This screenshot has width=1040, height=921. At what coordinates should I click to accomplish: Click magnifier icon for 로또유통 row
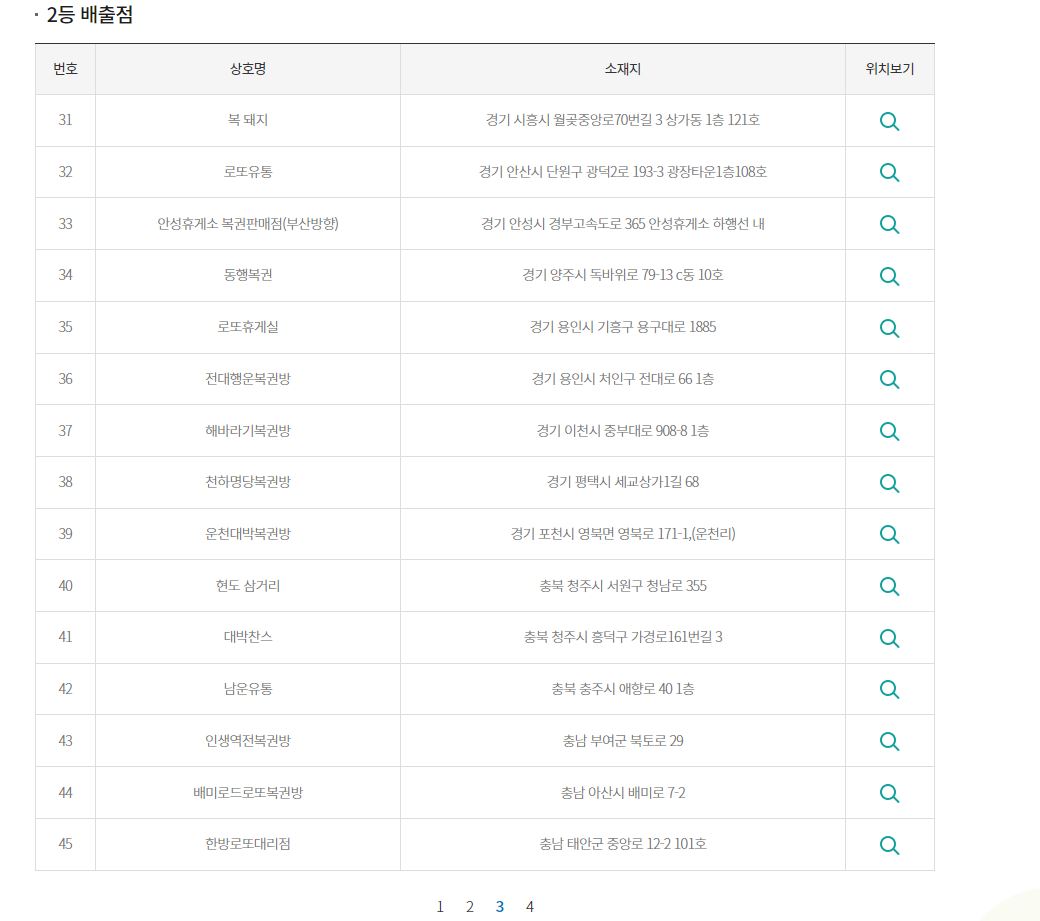[889, 172]
